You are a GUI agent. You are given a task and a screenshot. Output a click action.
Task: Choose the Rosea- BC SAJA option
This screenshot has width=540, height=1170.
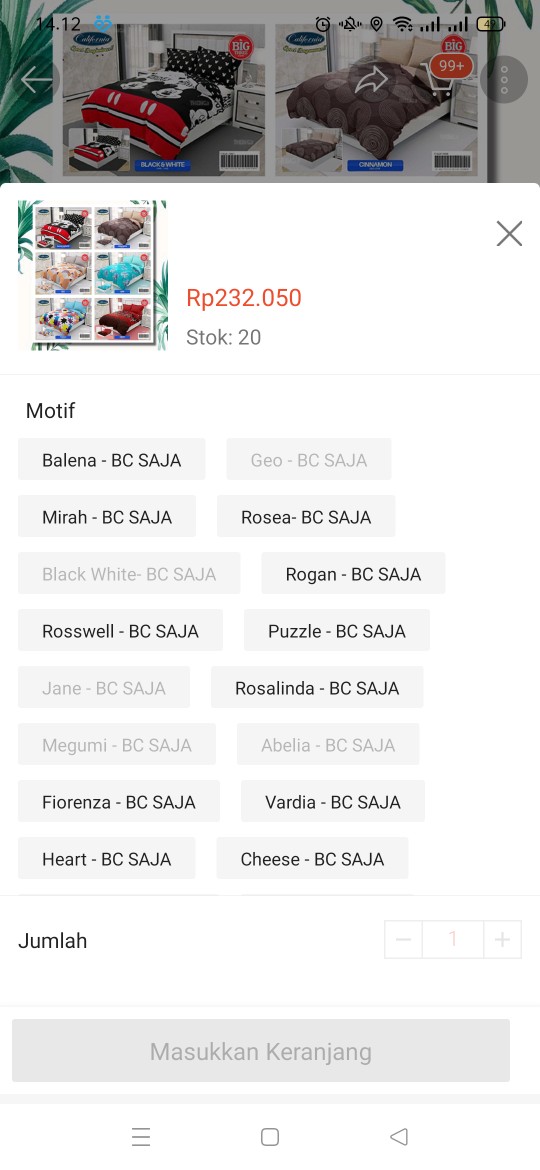[x=306, y=516]
